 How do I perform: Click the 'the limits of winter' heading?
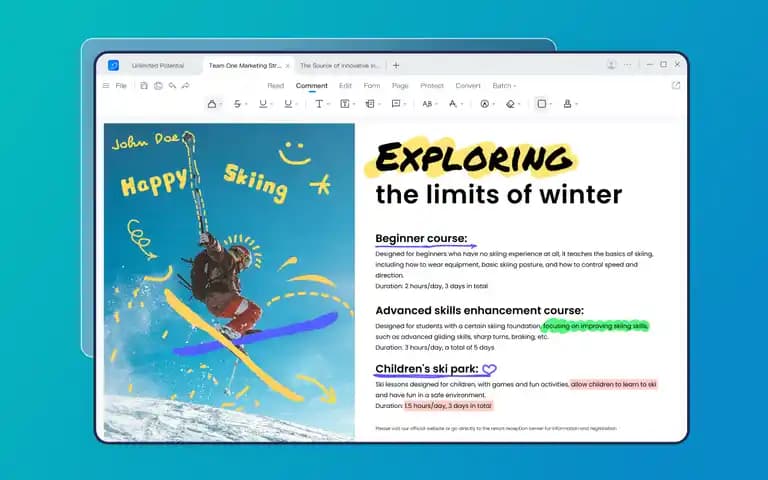499,194
